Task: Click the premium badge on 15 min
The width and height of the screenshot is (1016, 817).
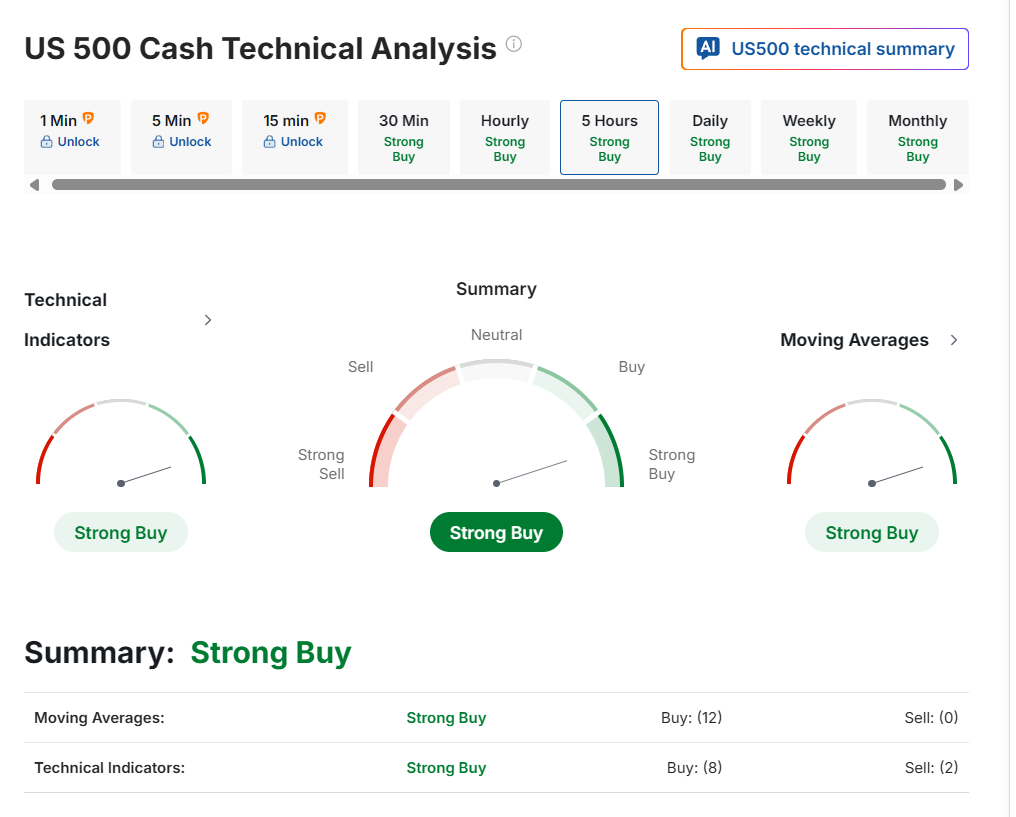Action: (320, 119)
